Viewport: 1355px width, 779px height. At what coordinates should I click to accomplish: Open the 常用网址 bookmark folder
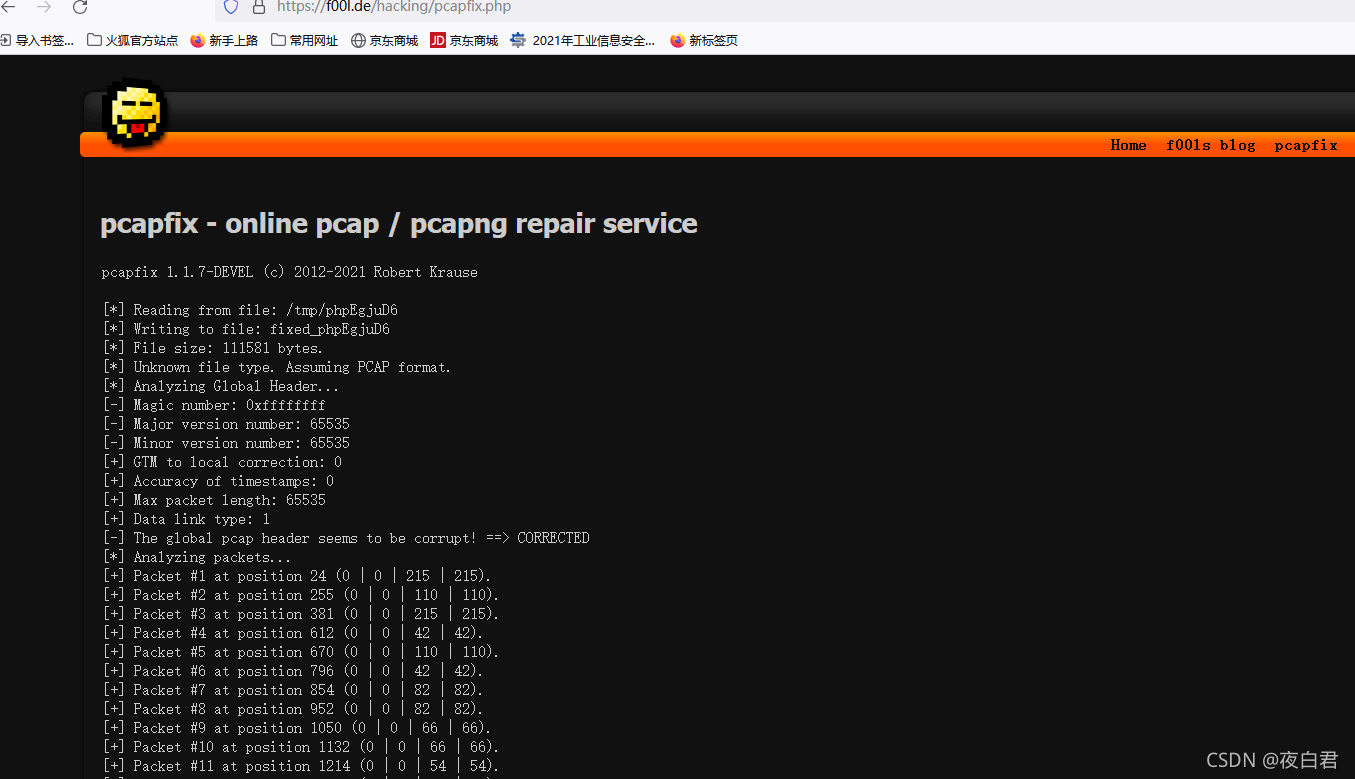[305, 41]
